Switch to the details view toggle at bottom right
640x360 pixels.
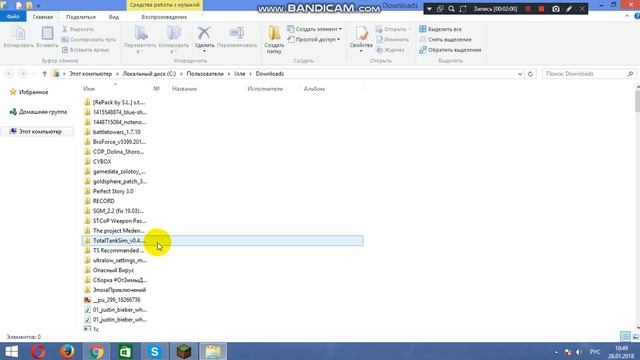(x=625, y=337)
